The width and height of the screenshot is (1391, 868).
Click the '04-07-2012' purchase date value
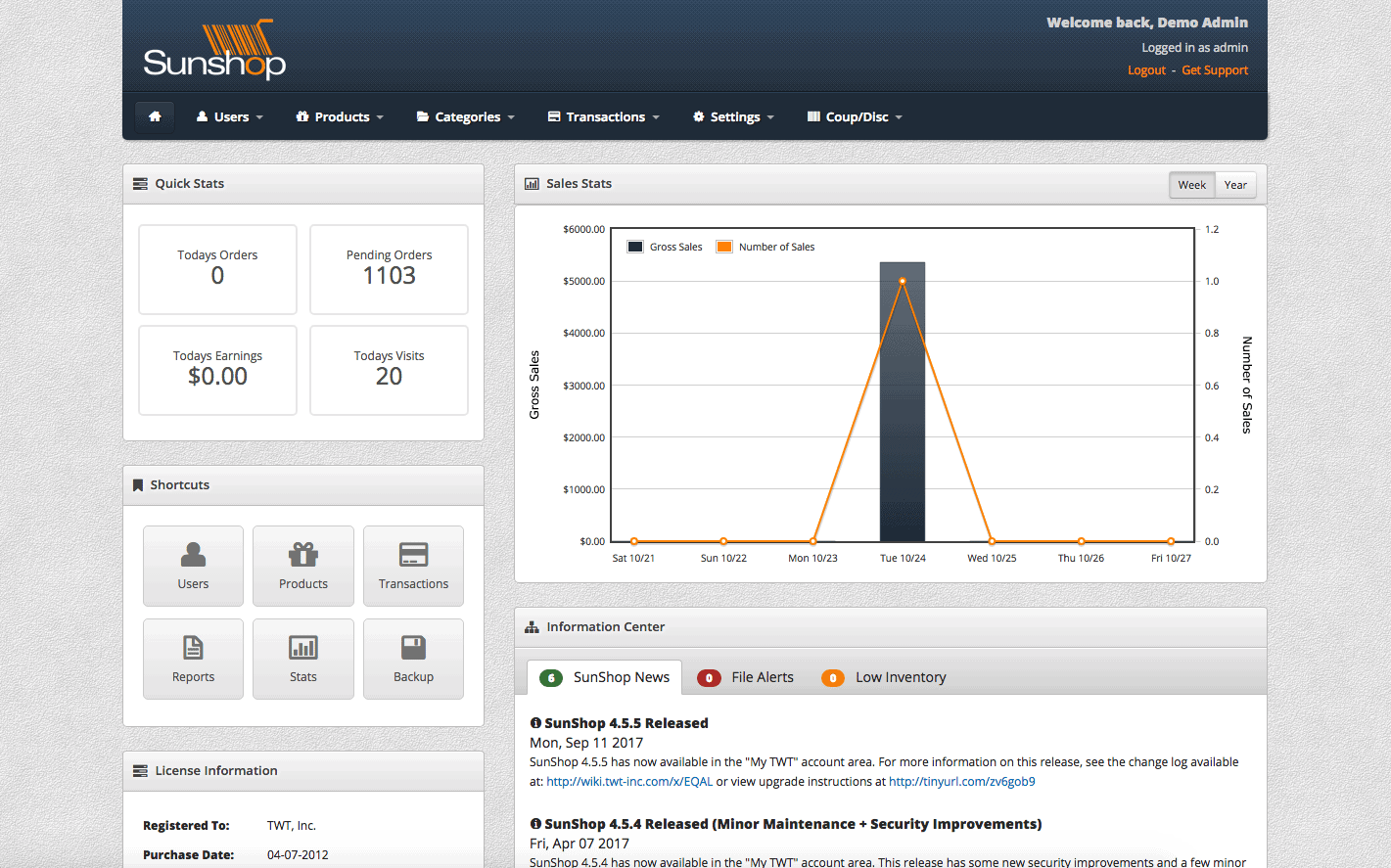pos(298,855)
